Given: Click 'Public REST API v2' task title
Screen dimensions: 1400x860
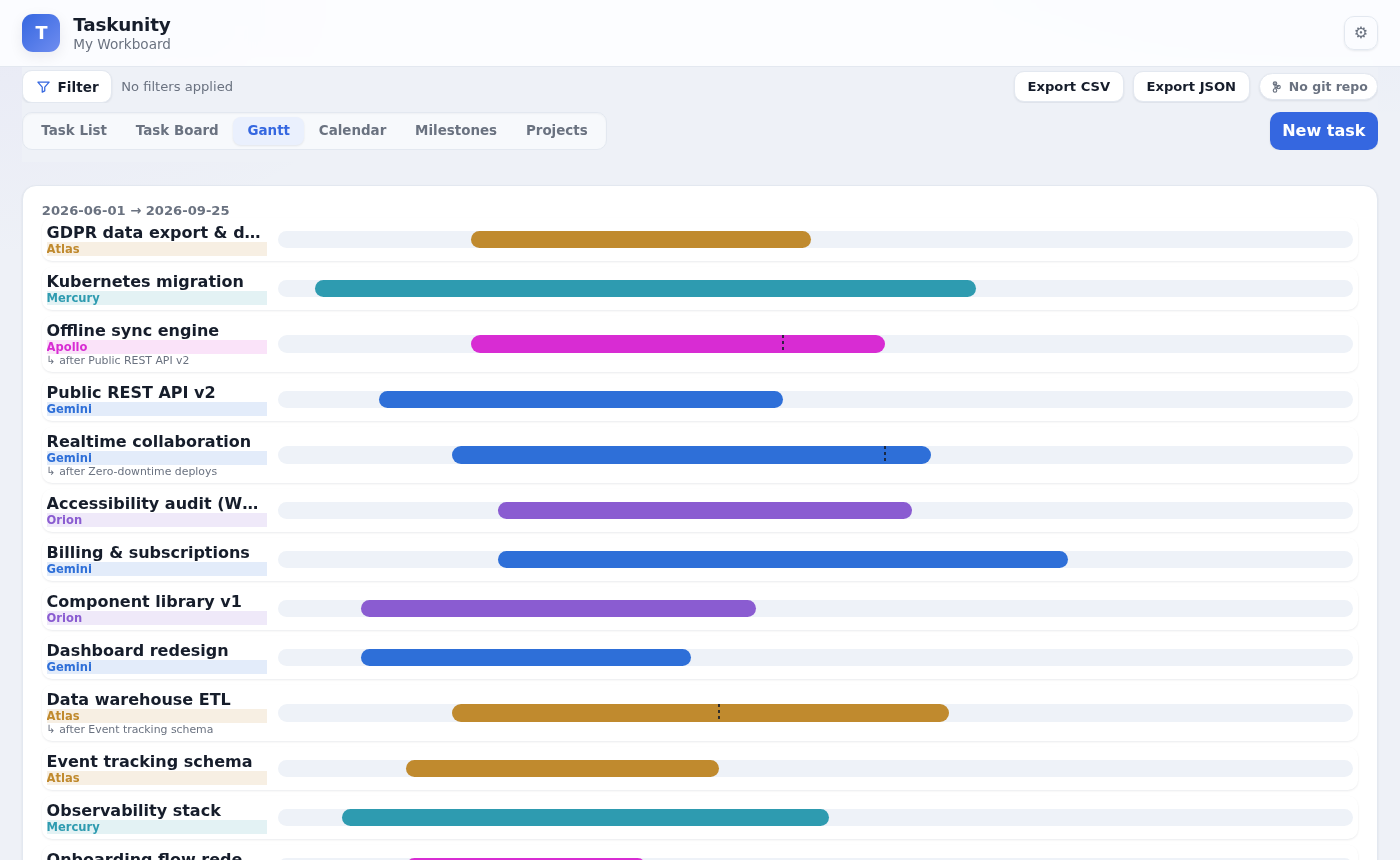Looking at the screenshot, I should coord(131,393).
